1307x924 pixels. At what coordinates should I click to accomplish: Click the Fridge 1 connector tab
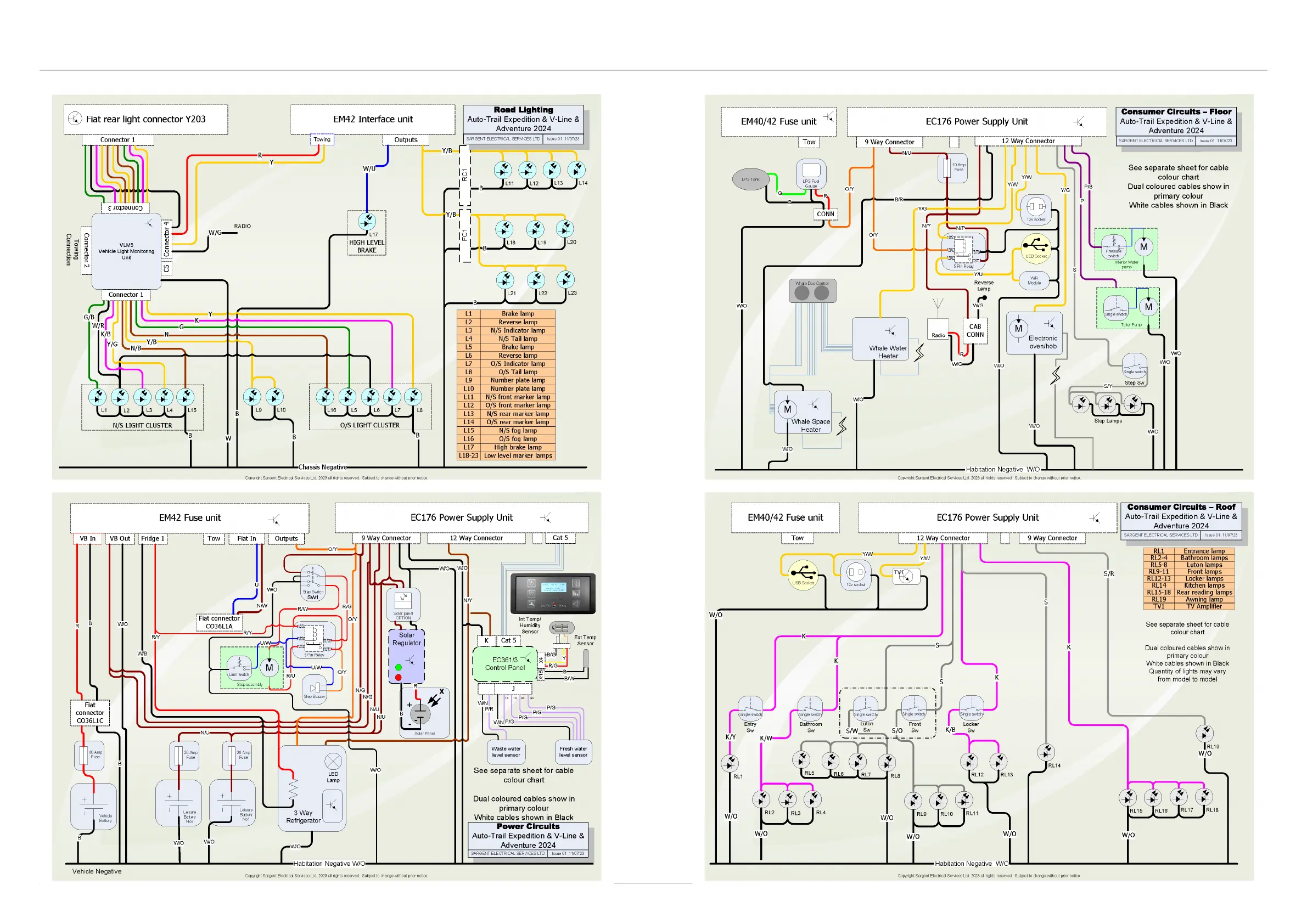pyautogui.click(x=153, y=538)
